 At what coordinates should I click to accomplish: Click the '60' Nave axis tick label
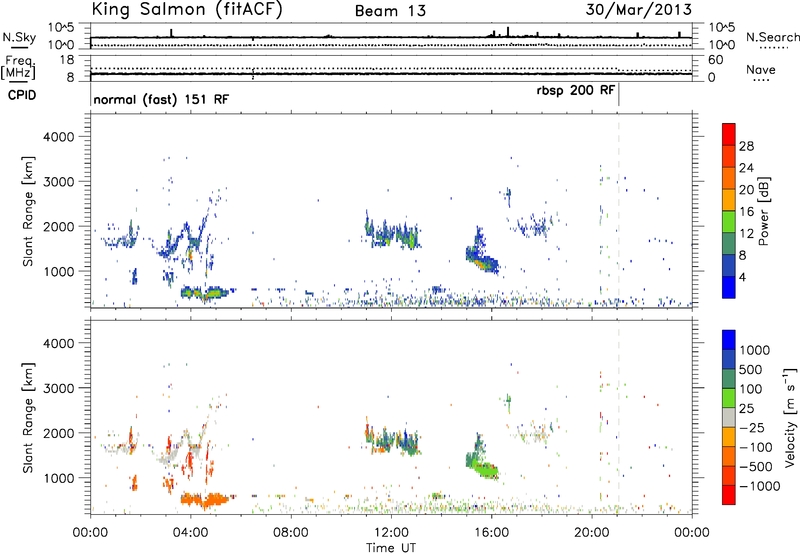[x=716, y=60]
